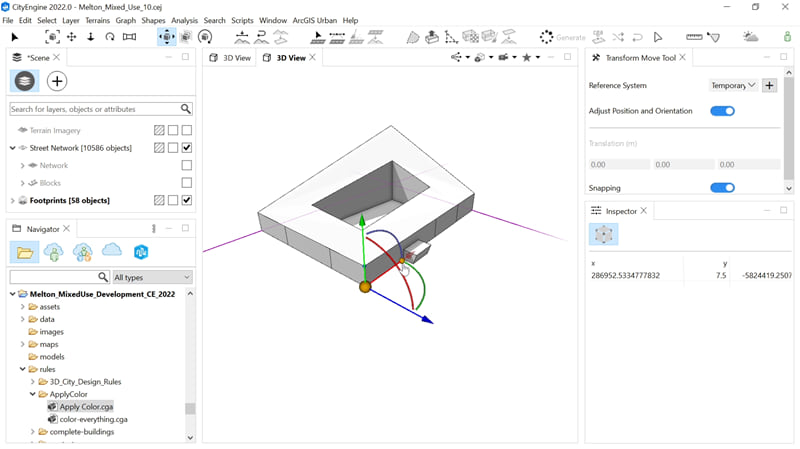The height and width of the screenshot is (449, 800).
Task: Click the green lock icon in toolbar
Action: coord(787,37)
